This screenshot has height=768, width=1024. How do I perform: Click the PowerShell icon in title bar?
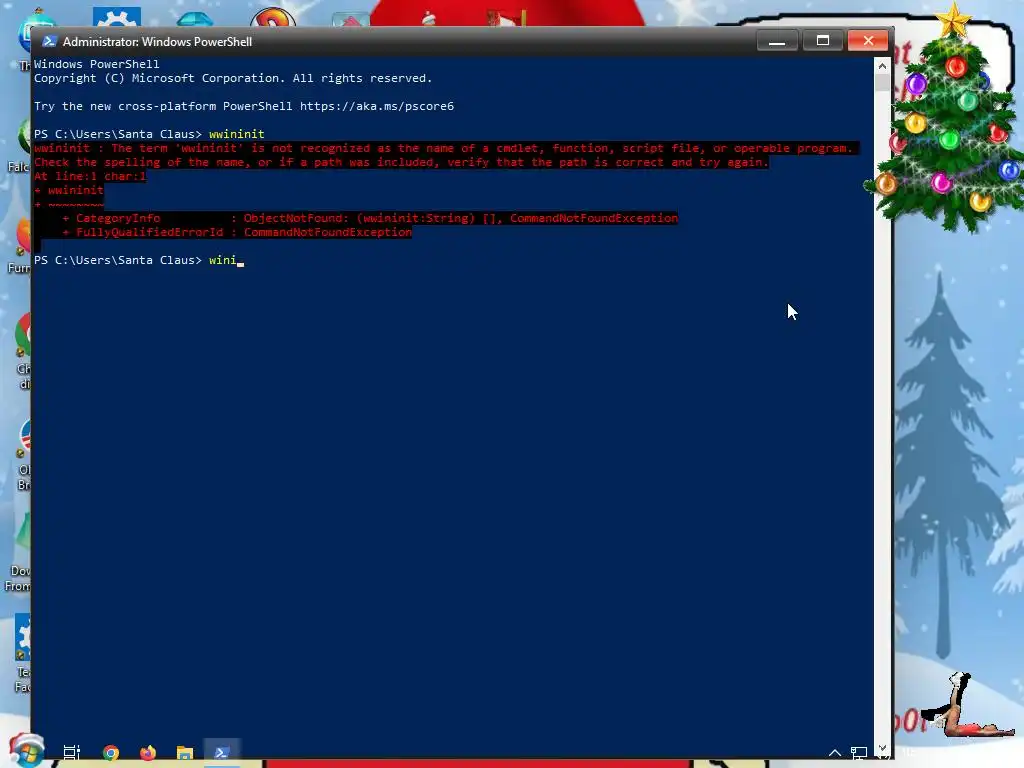49,42
